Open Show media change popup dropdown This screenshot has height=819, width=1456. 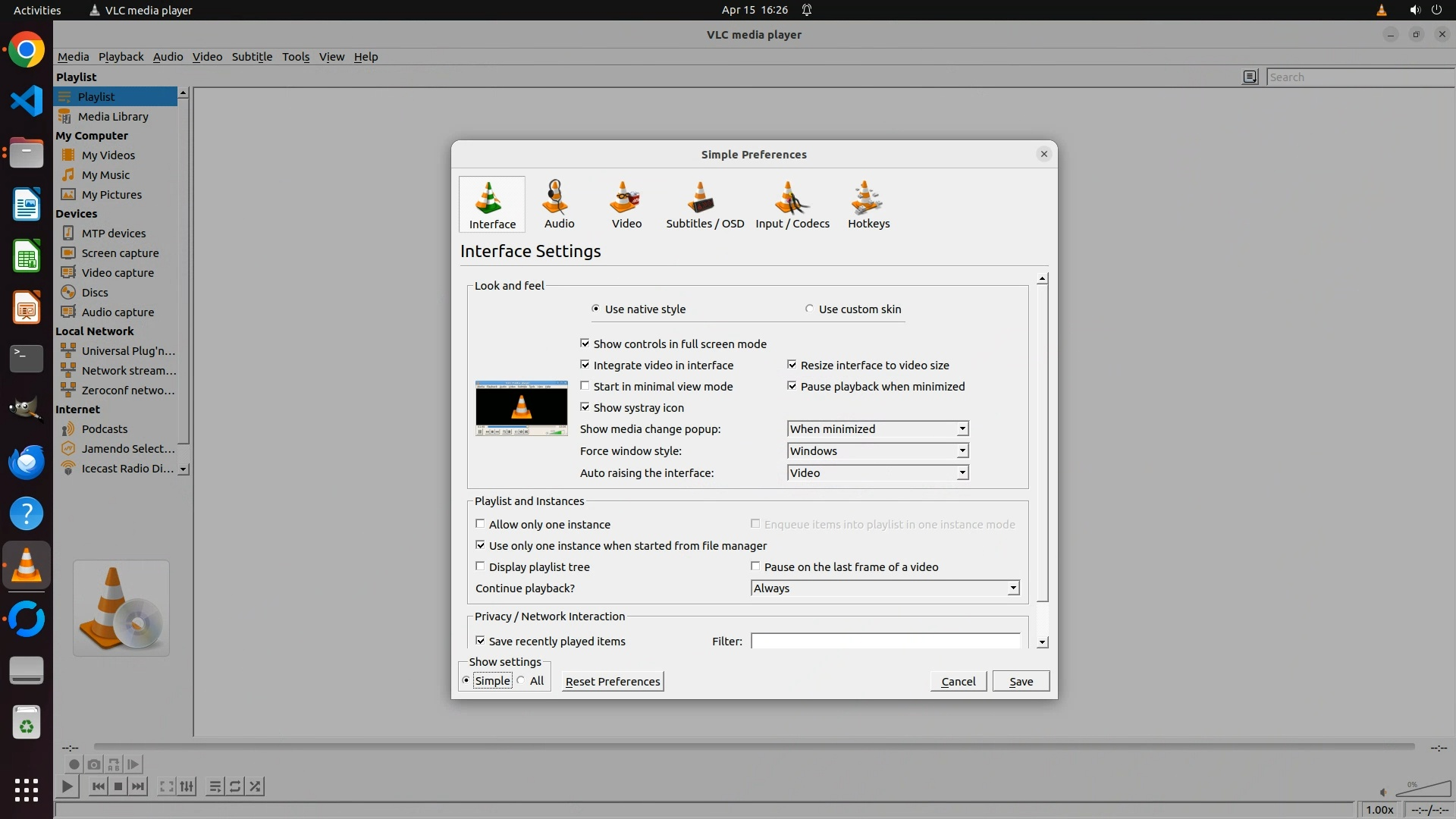click(877, 429)
